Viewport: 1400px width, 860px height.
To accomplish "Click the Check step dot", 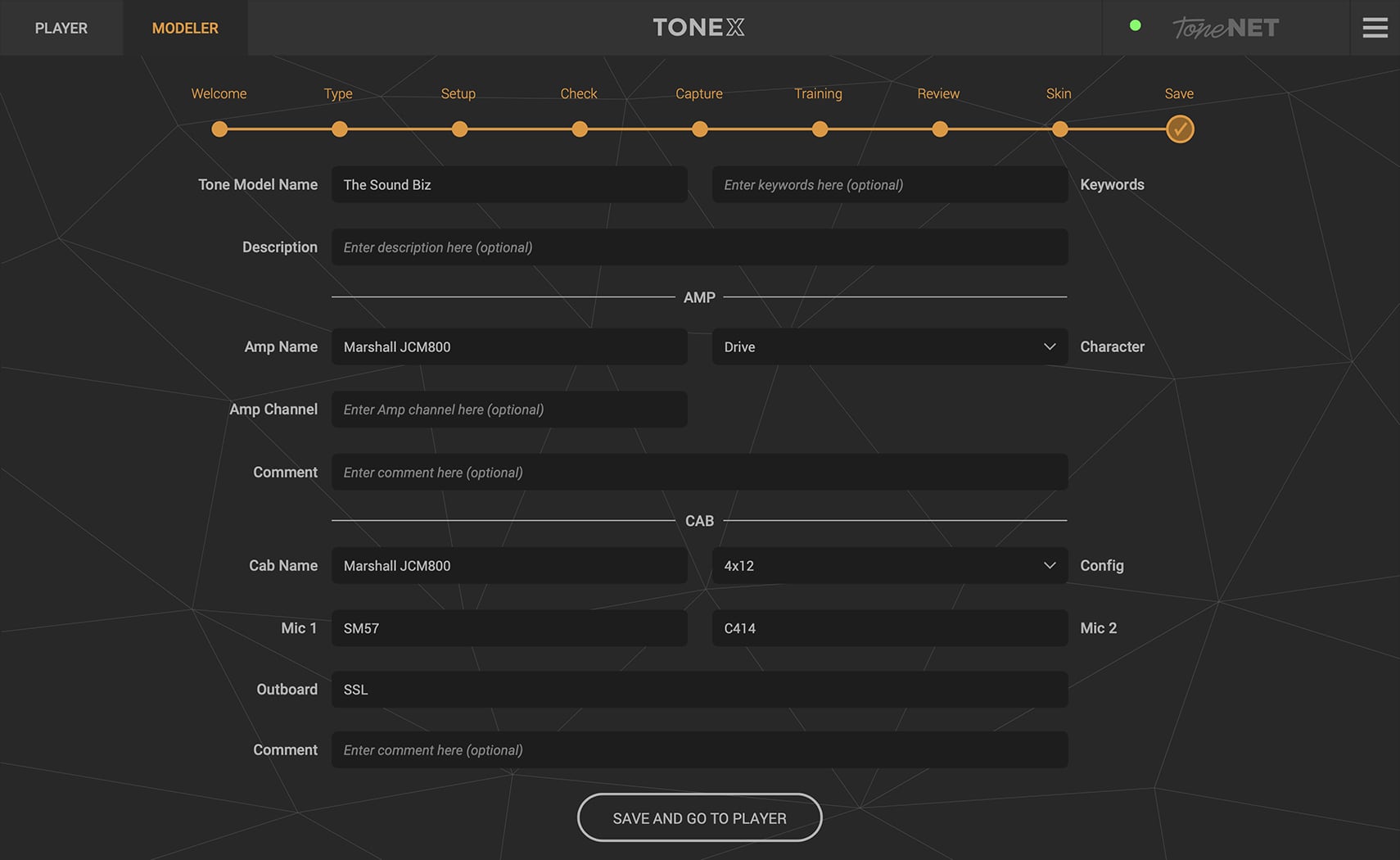I will coord(579,129).
